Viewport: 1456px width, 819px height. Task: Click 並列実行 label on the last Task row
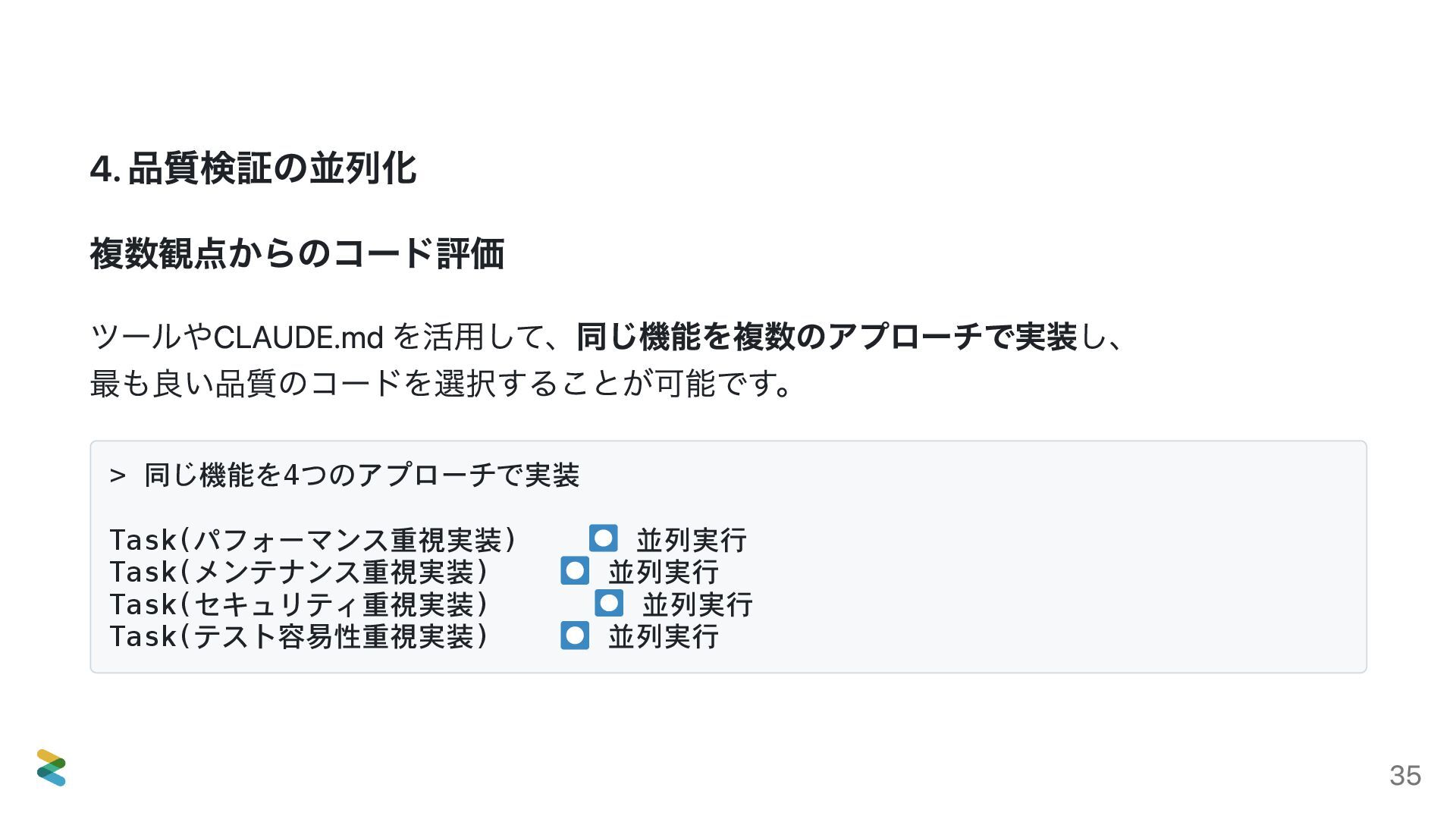click(664, 636)
